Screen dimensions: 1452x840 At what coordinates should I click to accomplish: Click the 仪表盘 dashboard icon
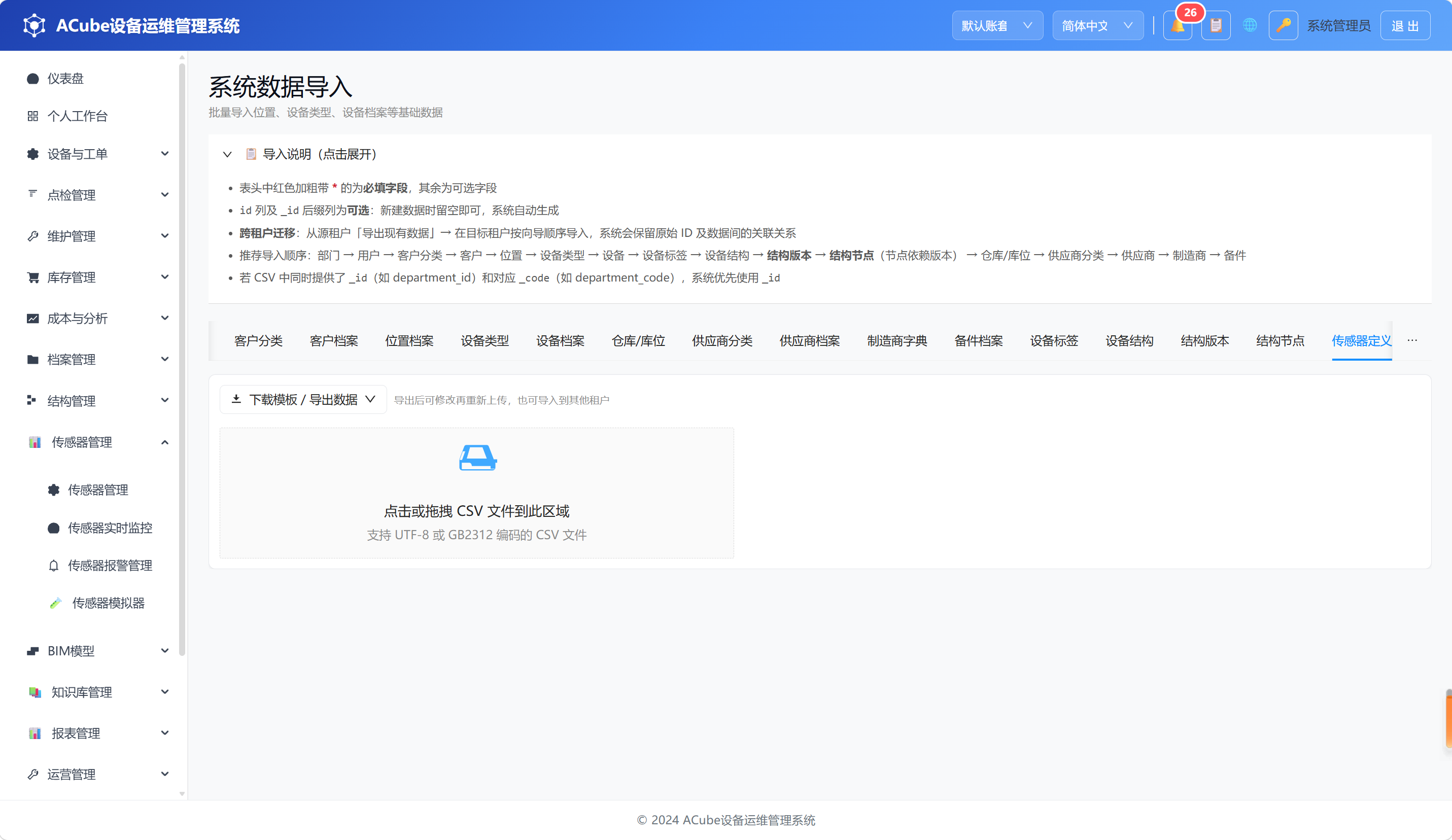coord(33,78)
